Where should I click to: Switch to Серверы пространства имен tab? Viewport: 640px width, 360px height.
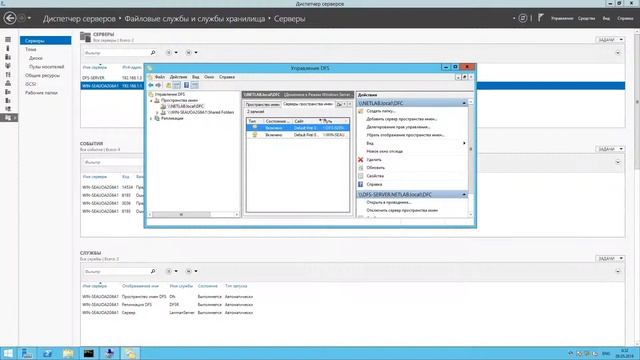[308, 104]
